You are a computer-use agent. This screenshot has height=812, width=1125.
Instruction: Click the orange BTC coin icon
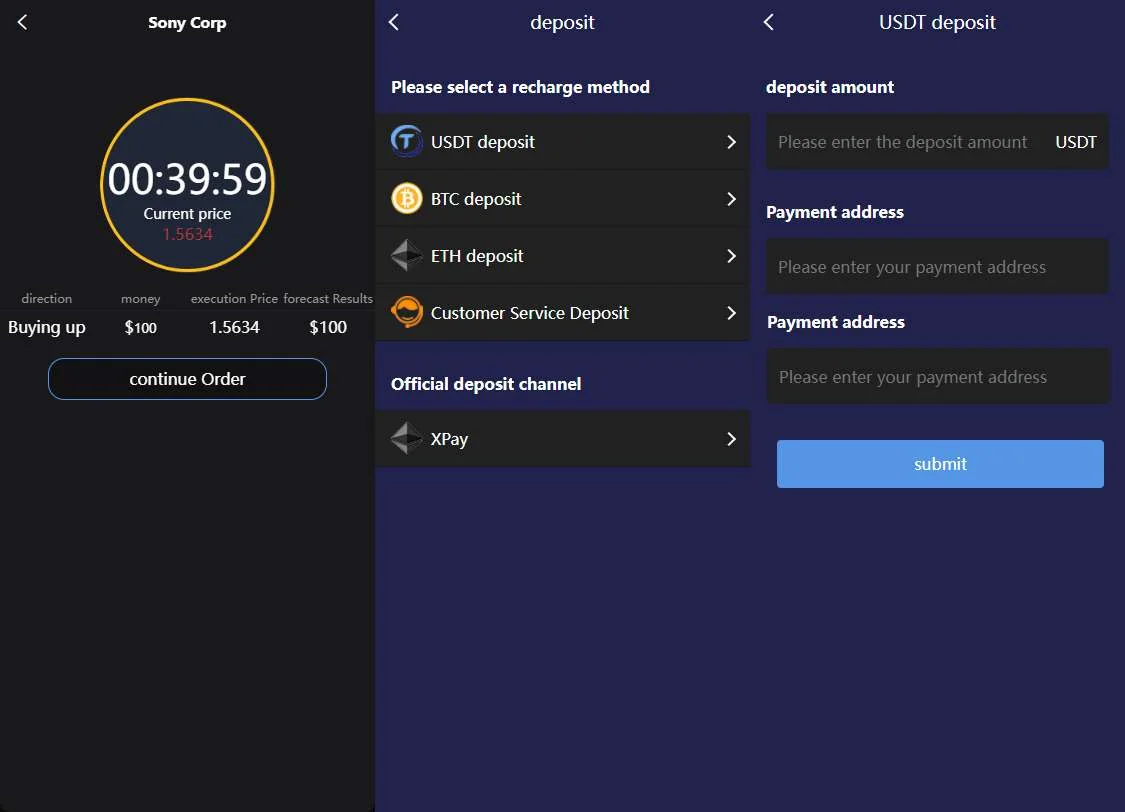[x=407, y=199]
